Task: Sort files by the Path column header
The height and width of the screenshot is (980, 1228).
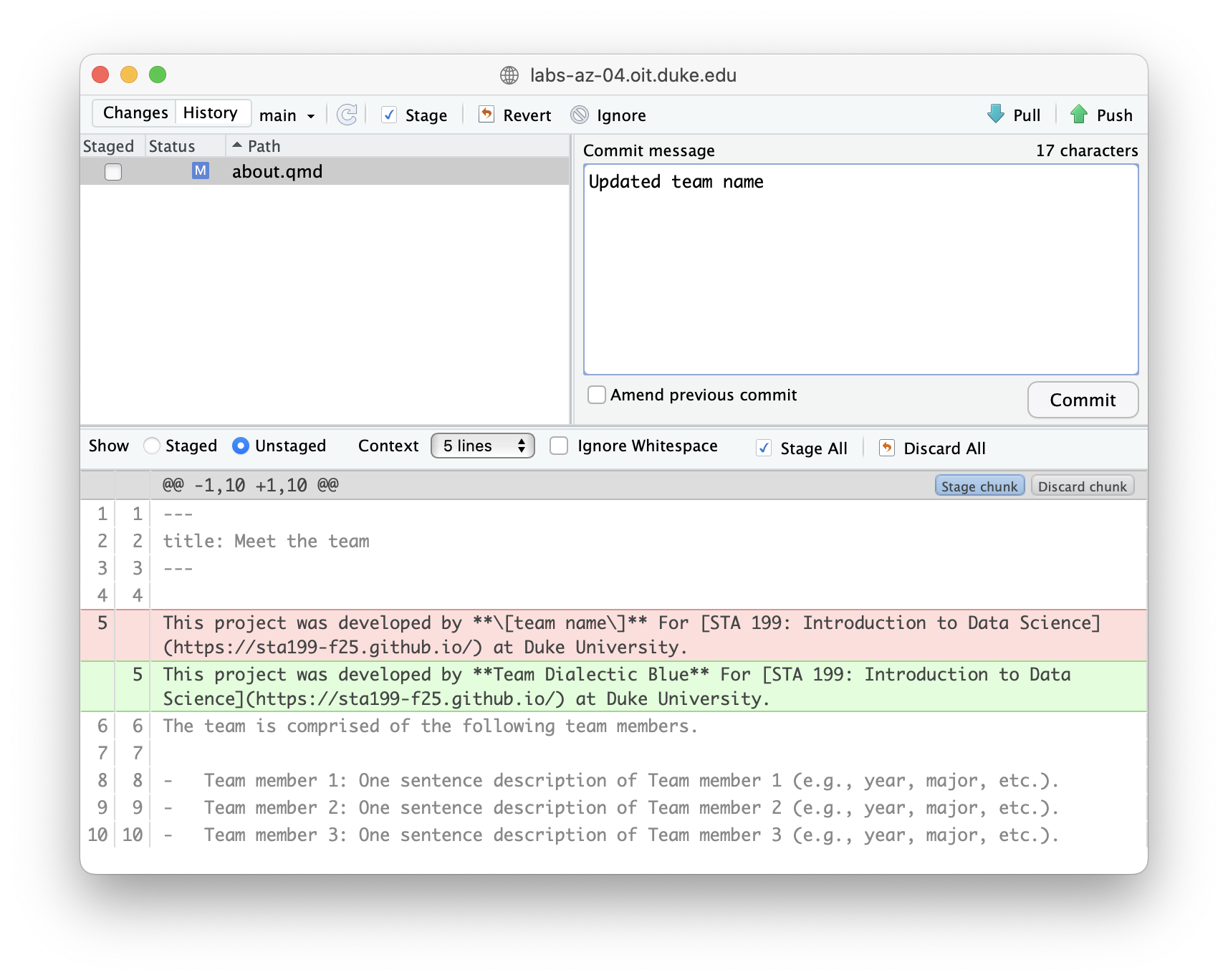Action: (264, 146)
